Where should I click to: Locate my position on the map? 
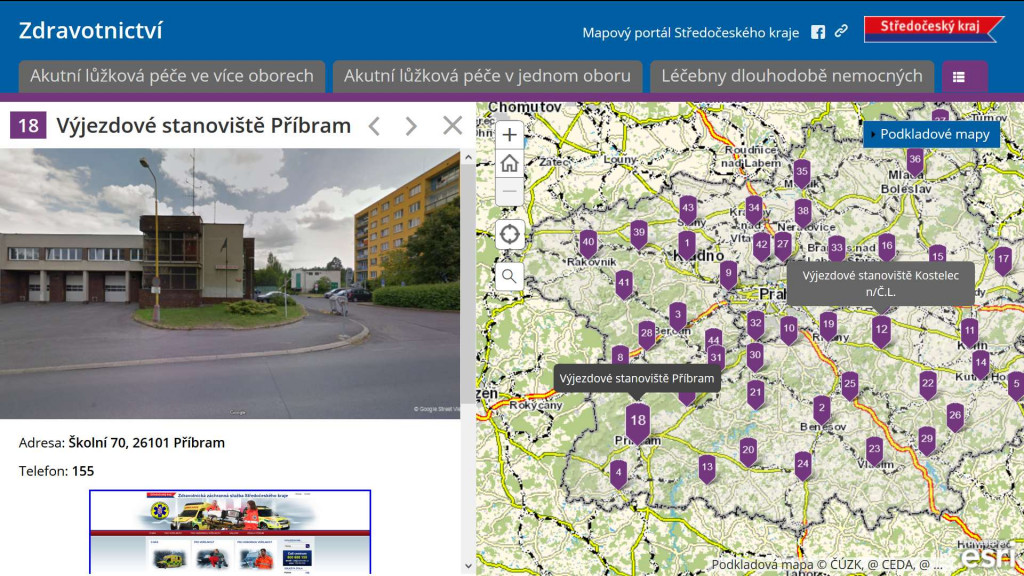[509, 234]
